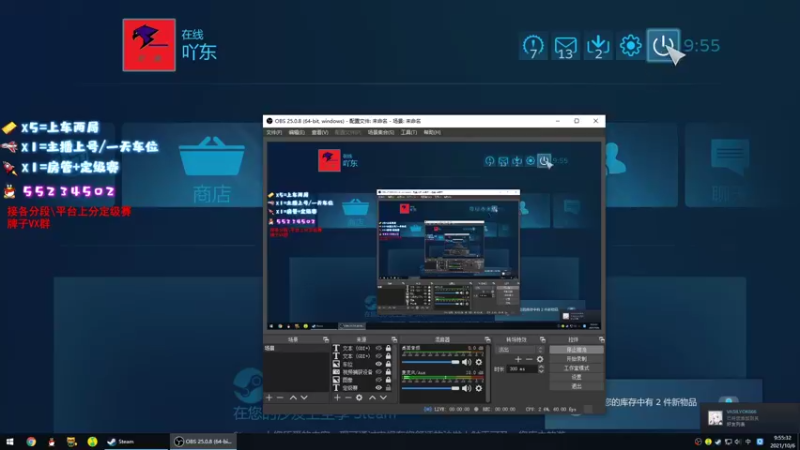Toggle visibility eye of second text source
This screenshot has height=450, width=800.
coord(379,356)
